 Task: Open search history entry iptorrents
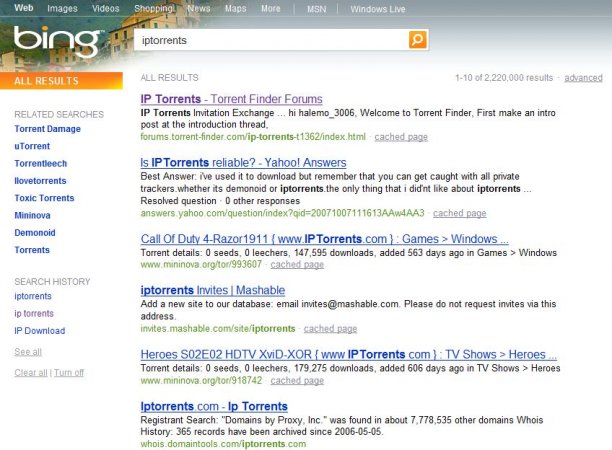point(33,296)
